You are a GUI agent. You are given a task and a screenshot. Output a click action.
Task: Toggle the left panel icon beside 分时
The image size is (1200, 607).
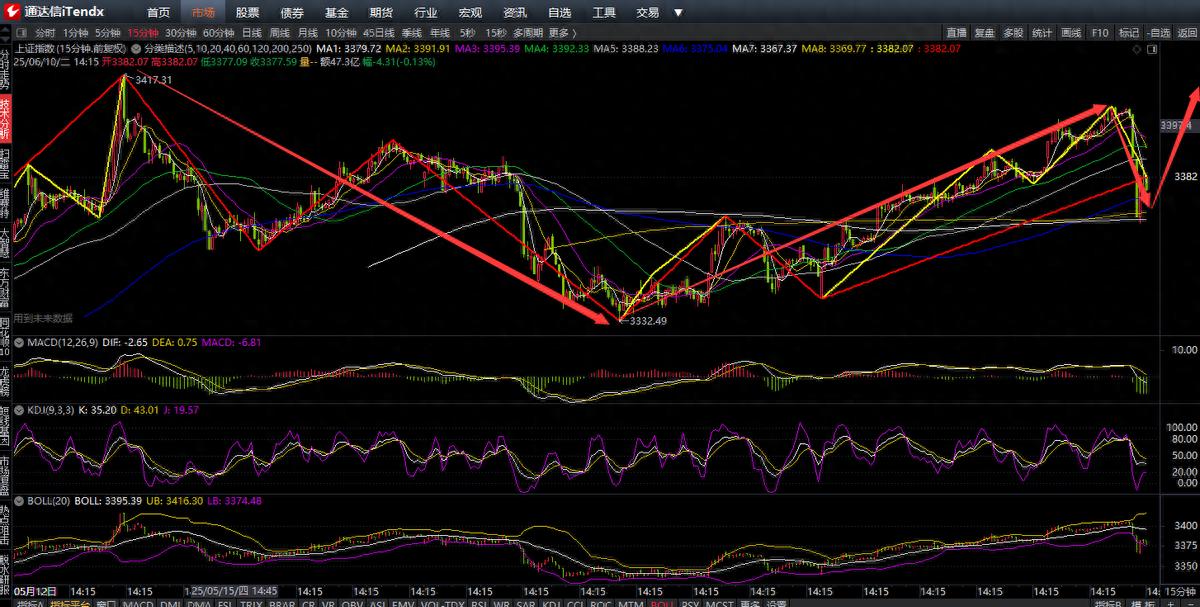pyautogui.click(x=21, y=33)
